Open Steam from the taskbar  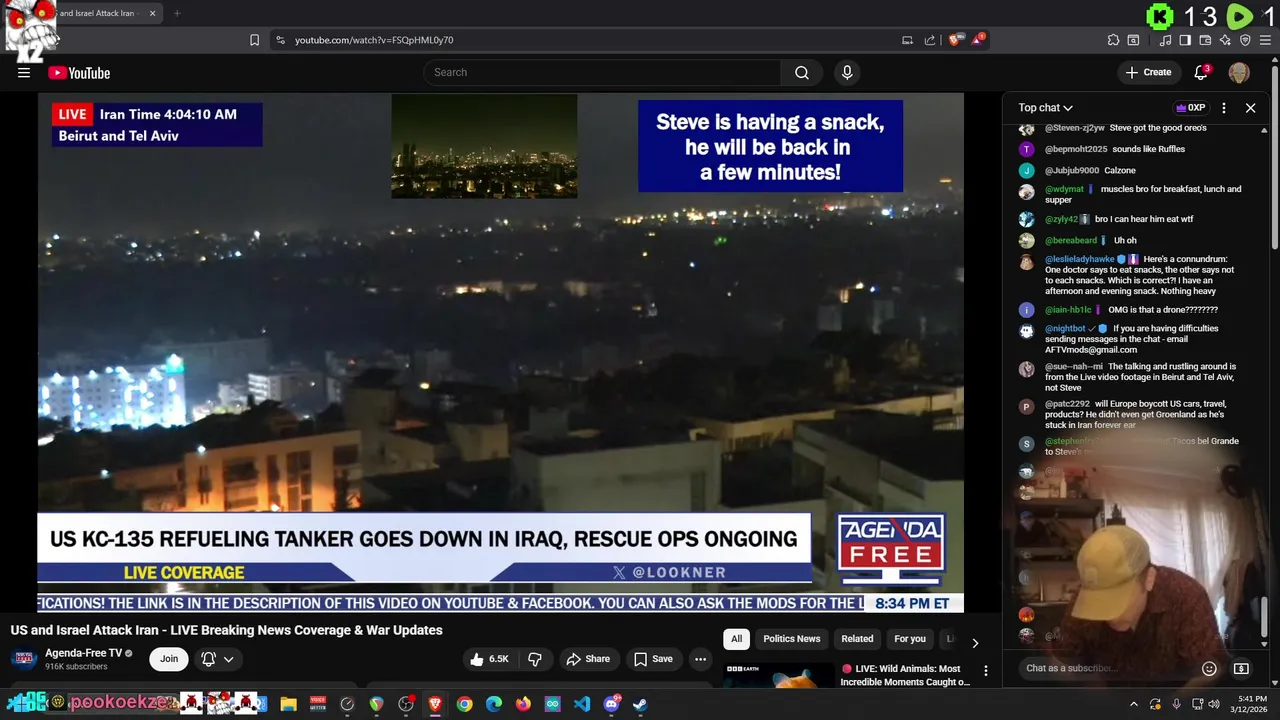tap(640, 704)
